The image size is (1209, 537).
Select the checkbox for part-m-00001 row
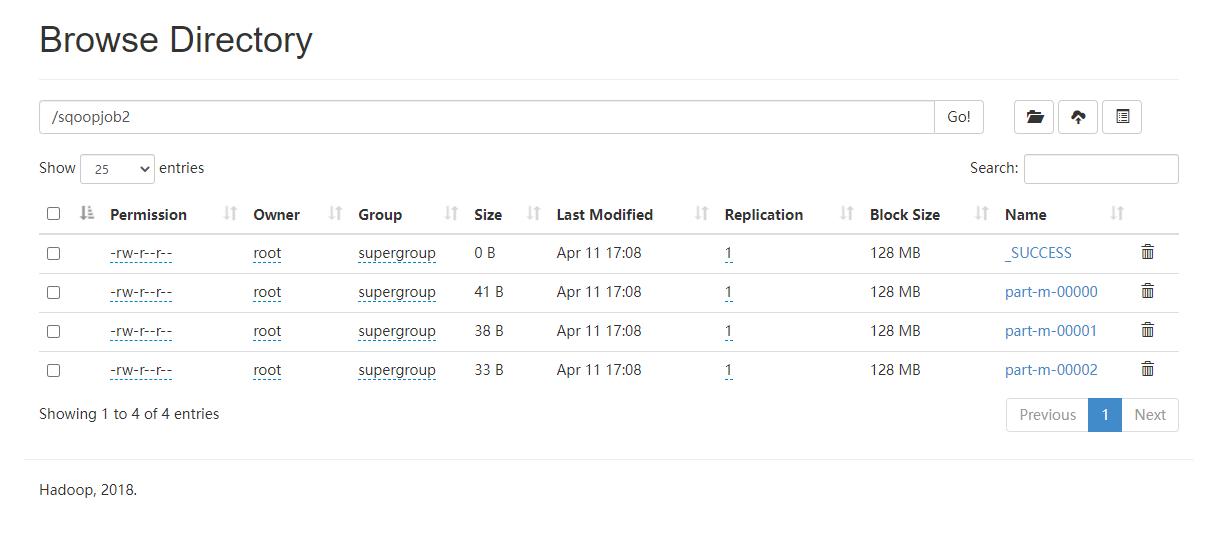click(x=54, y=332)
